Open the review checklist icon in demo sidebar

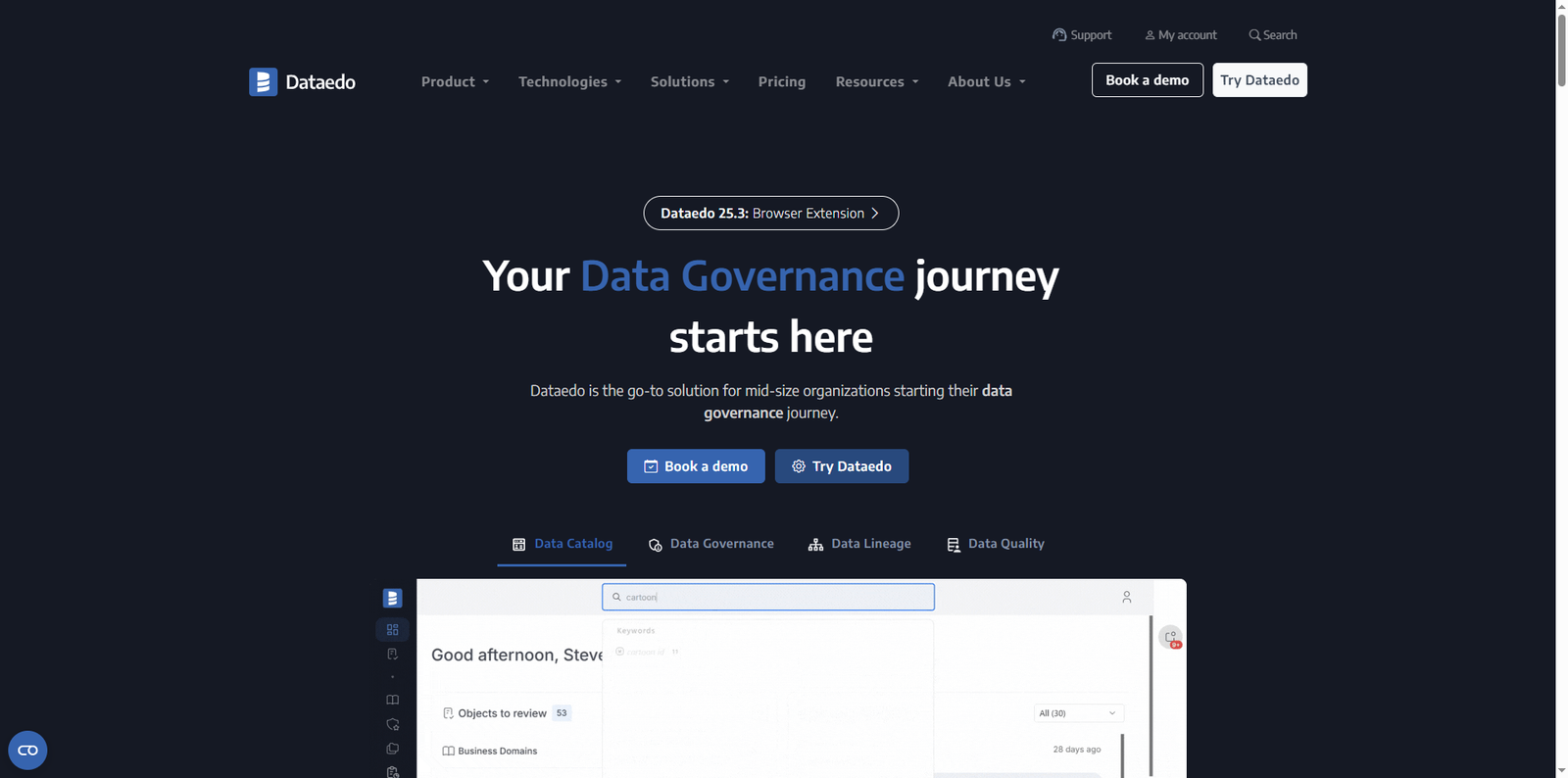tap(392, 655)
